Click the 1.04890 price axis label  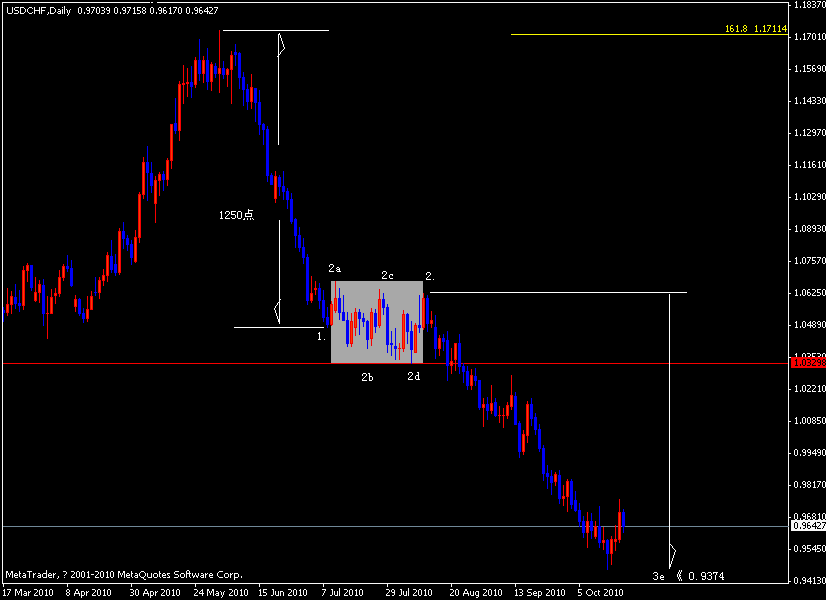[810, 324]
